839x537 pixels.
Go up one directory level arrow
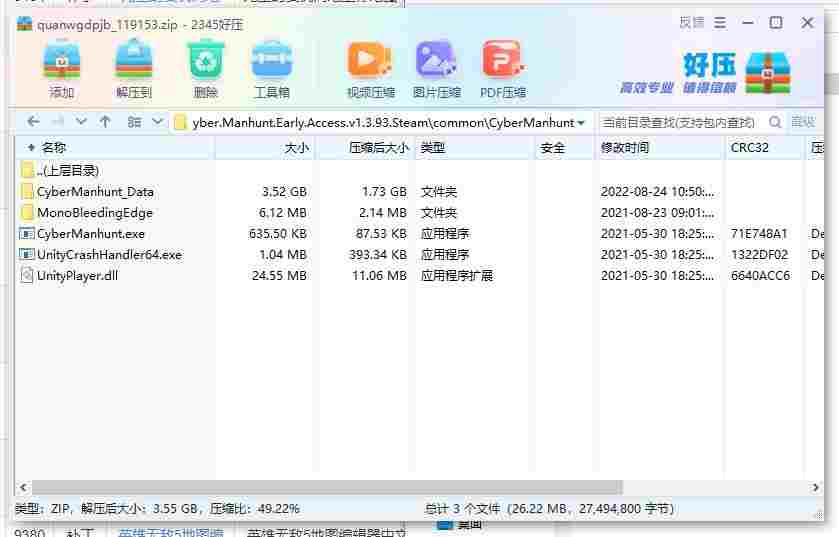[x=105, y=122]
